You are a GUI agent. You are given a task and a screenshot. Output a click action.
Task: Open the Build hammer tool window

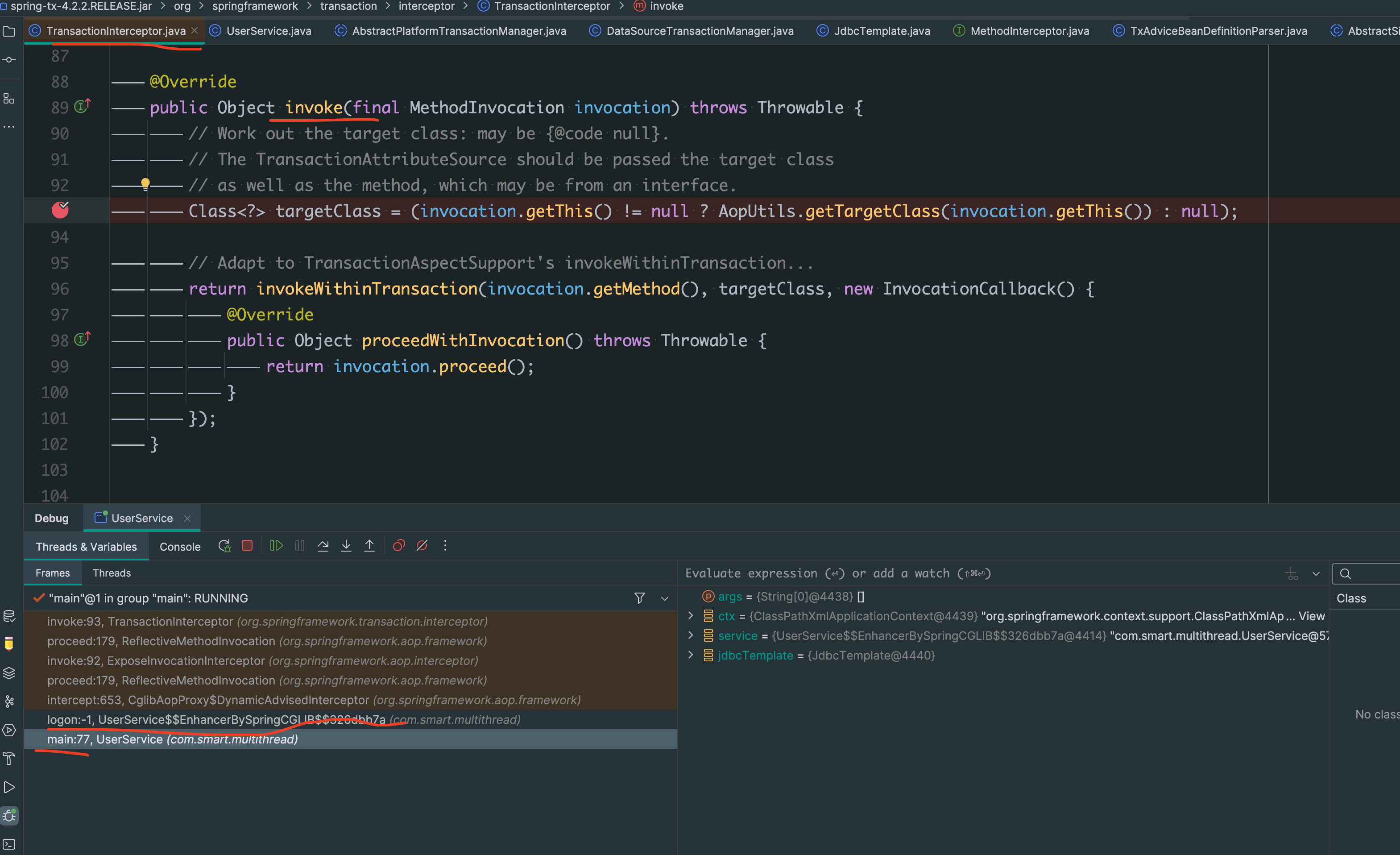coord(9,758)
